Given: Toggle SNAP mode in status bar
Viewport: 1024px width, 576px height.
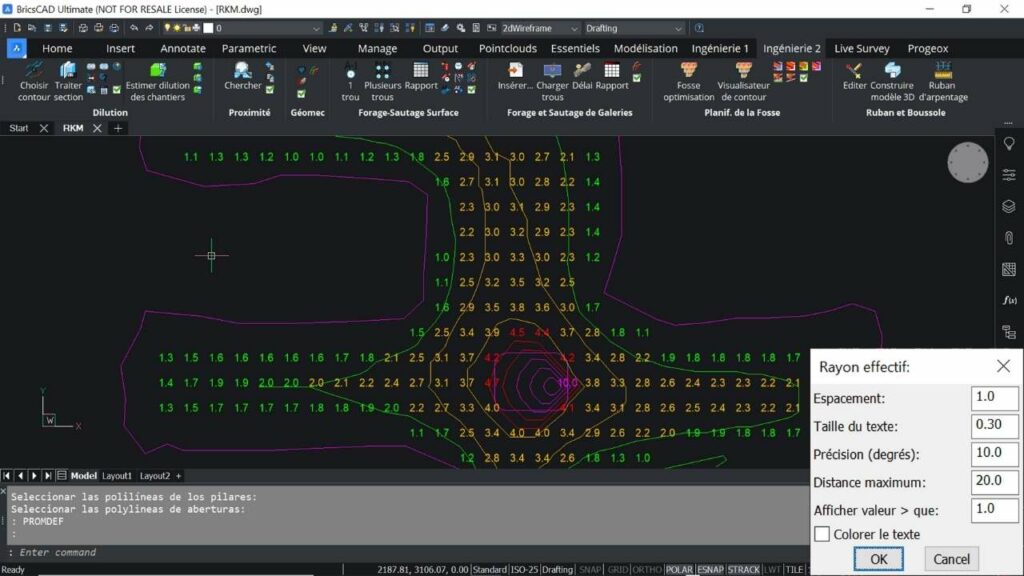Looking at the screenshot, I should (590, 569).
